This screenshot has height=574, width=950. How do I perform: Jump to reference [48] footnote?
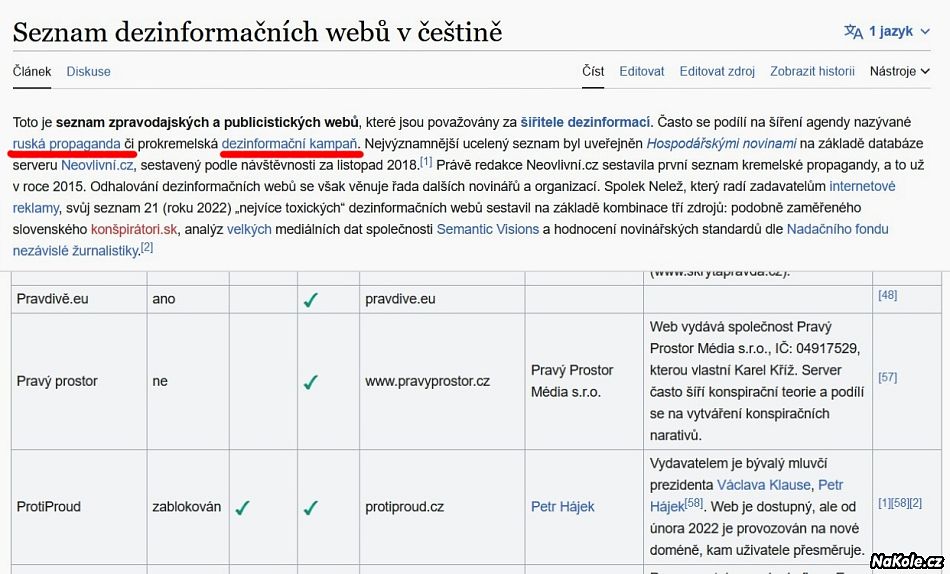click(x=887, y=295)
